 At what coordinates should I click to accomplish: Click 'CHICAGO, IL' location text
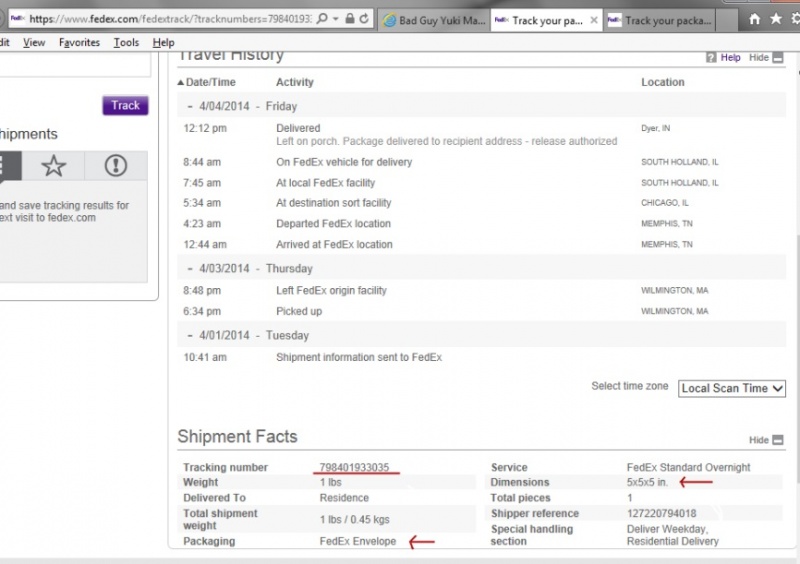665,203
